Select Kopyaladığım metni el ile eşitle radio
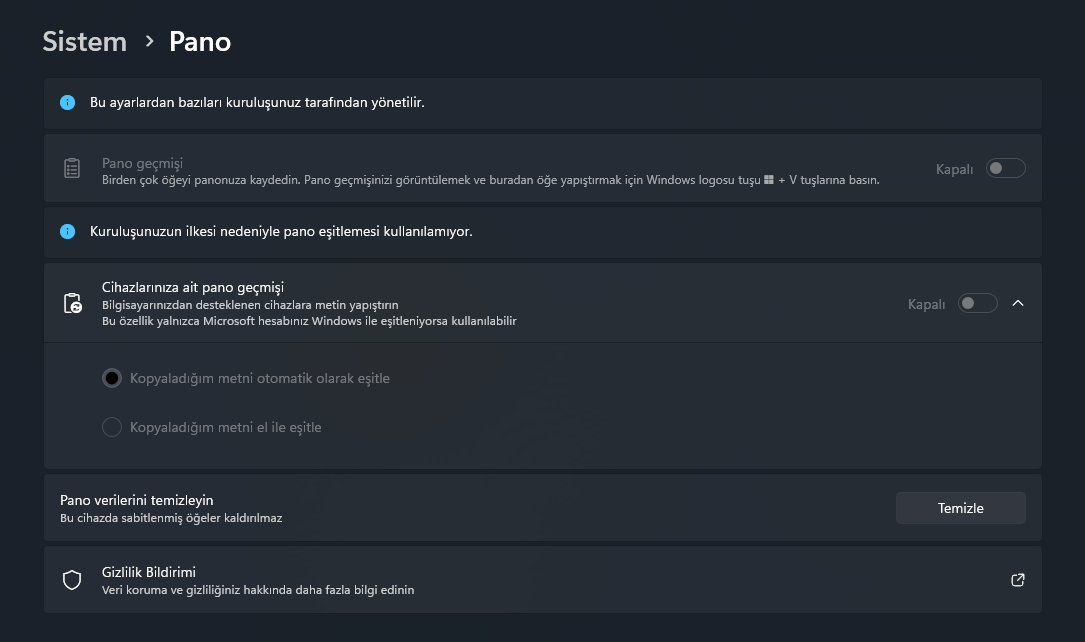Screen dimensions: 1085x642 click(112, 427)
